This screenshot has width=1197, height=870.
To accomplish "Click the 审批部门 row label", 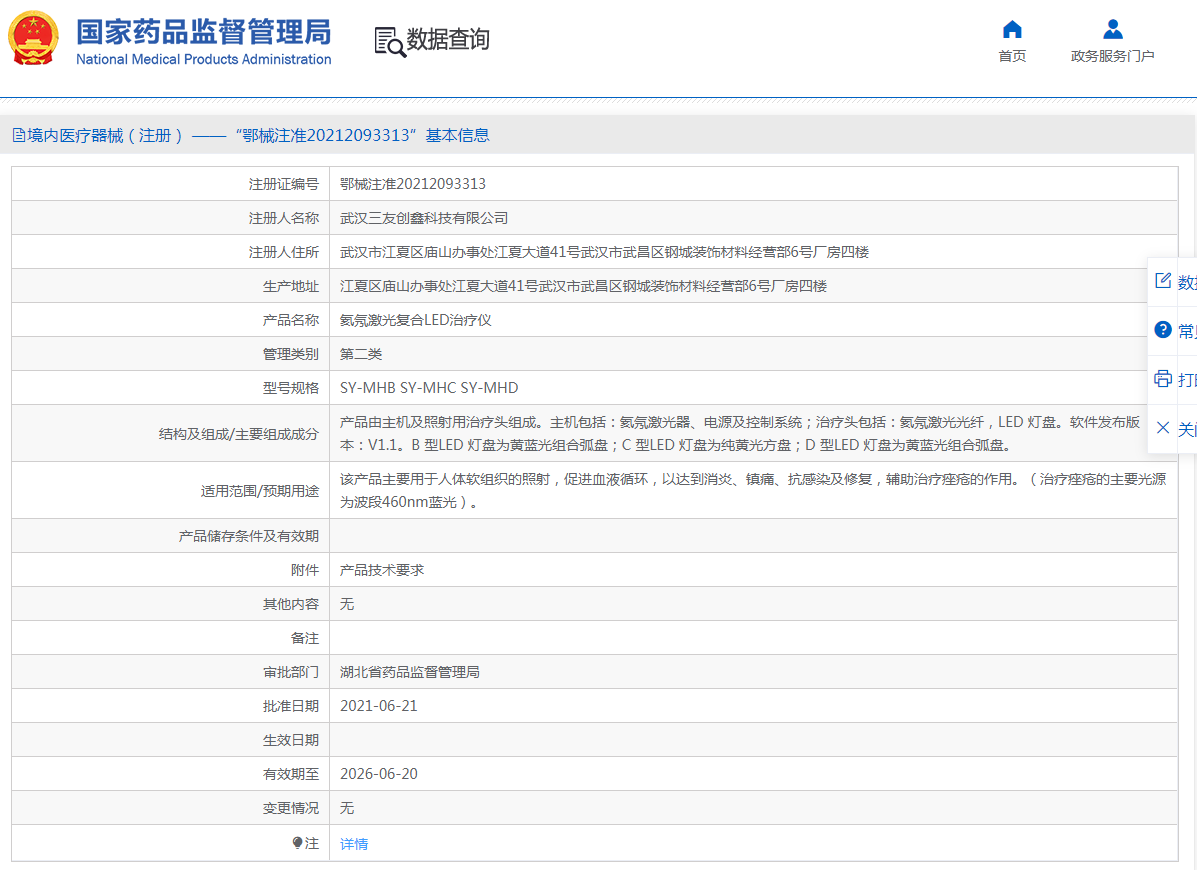I will 291,672.
